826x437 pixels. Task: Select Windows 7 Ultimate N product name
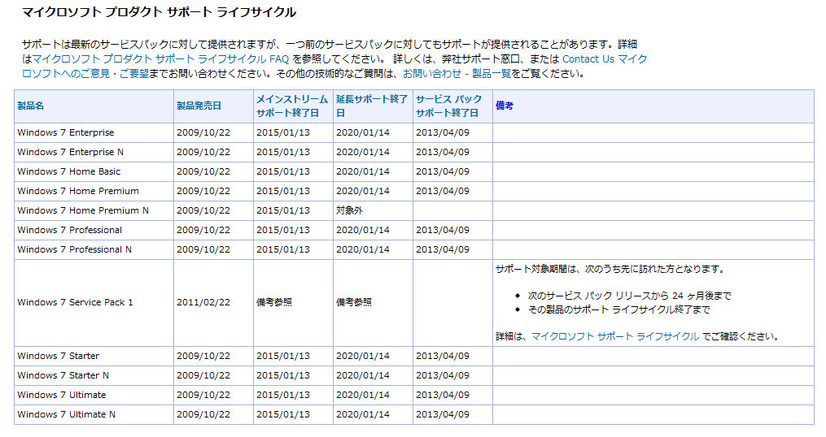66,414
